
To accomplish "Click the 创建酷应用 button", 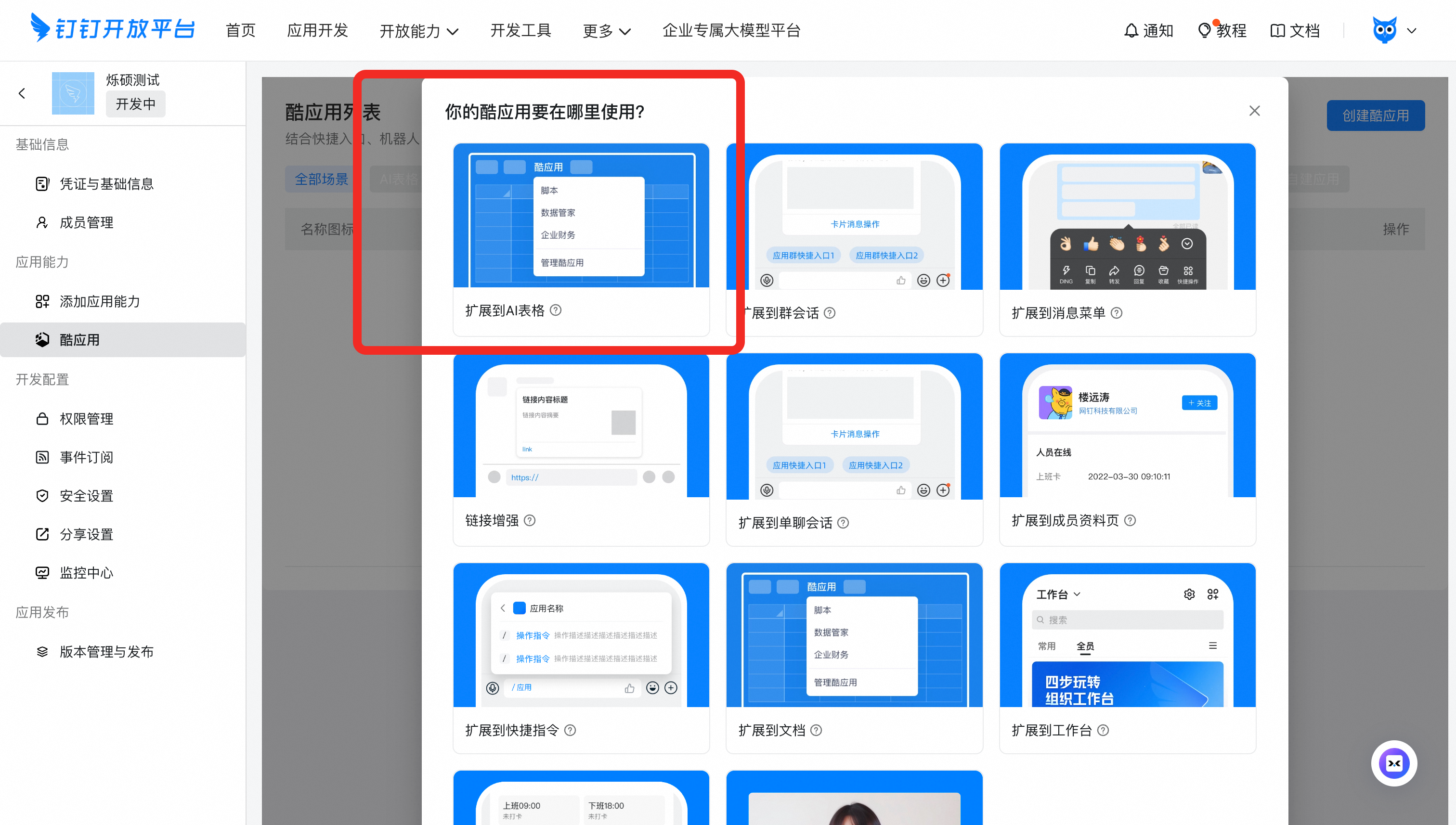I will tap(1376, 116).
